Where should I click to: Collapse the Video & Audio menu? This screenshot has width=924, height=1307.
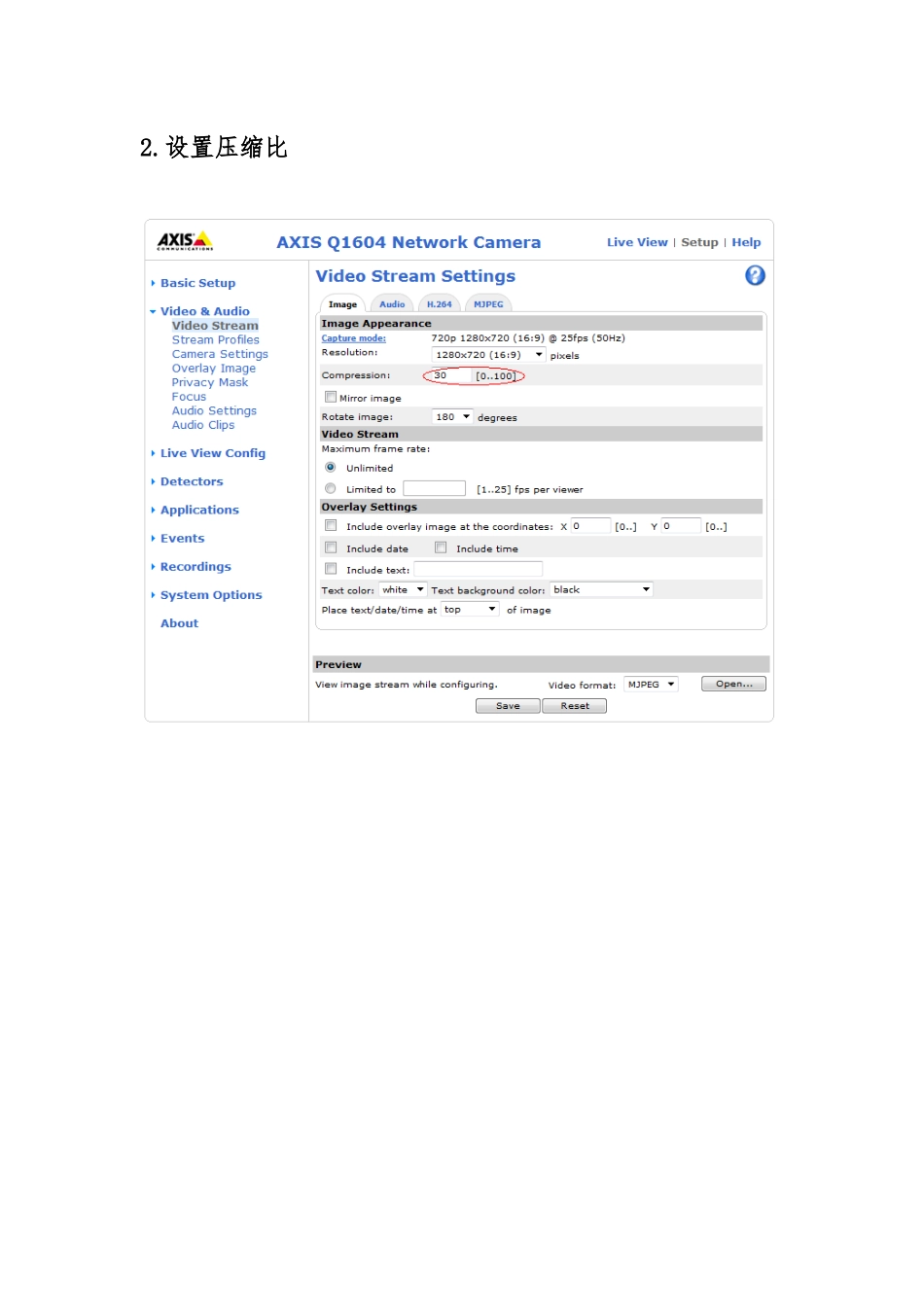[x=204, y=311]
